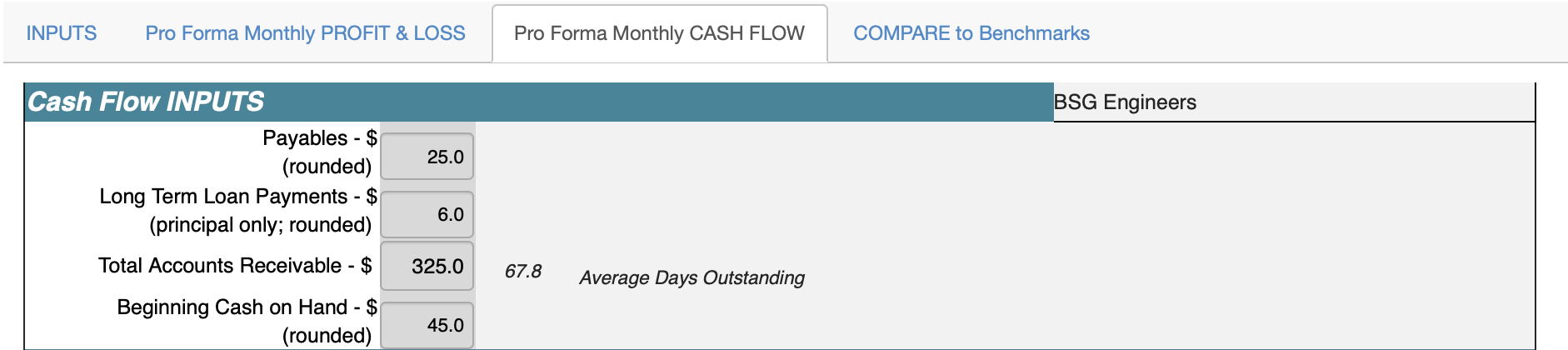Viewport: 1568px width, 350px height.
Task: Click the Beginning Cash on Hand input
Action: [x=427, y=325]
